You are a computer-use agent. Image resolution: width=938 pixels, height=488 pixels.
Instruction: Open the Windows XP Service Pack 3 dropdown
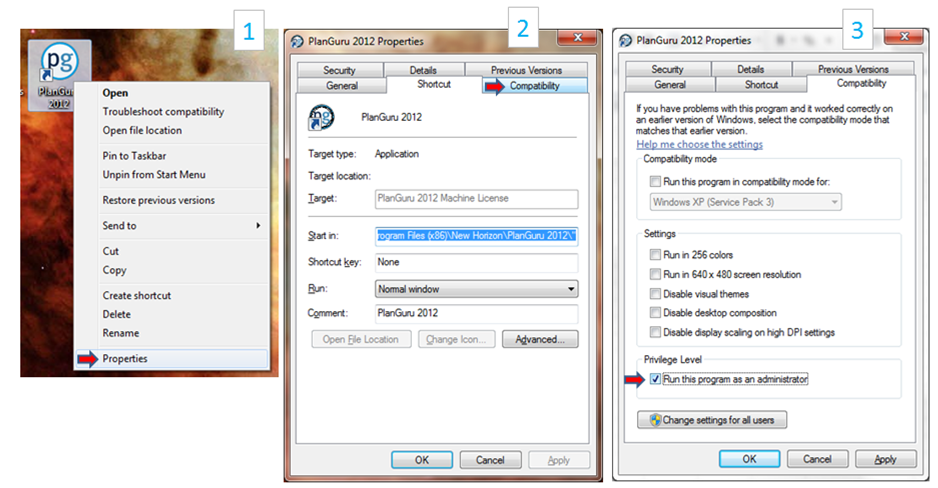point(745,202)
